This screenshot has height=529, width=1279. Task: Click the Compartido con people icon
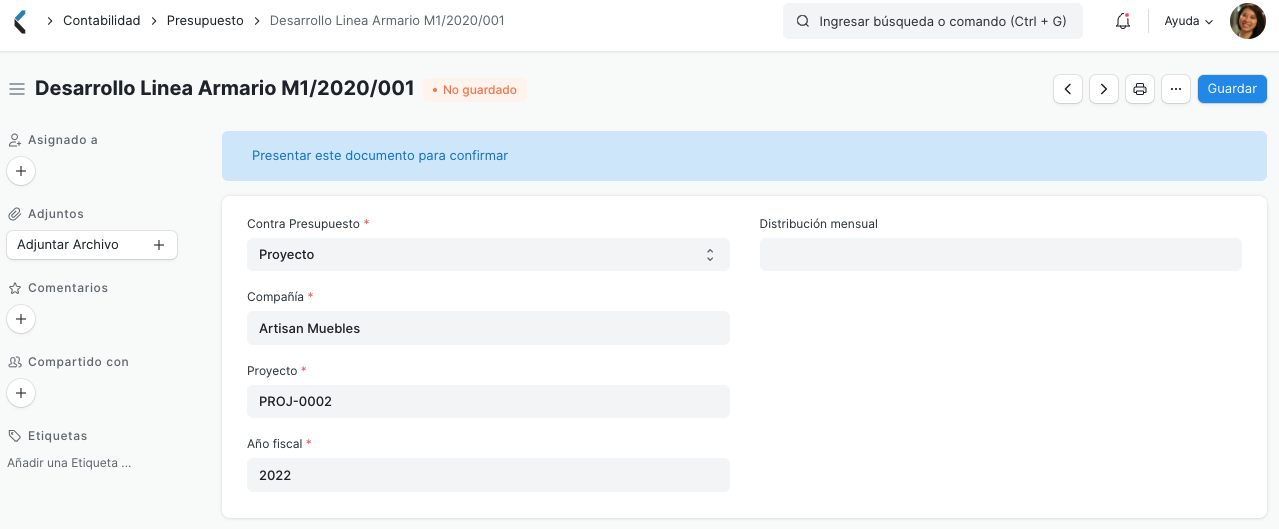pyautogui.click(x=15, y=362)
